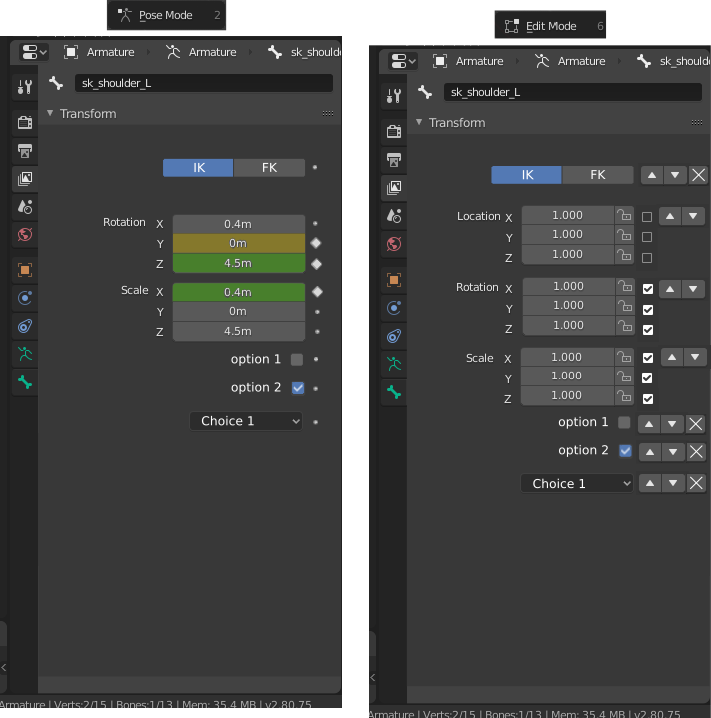Click the Rotation Y keyframe diamond in left panel
Screen dimensions: 711x718
[x=316, y=243]
